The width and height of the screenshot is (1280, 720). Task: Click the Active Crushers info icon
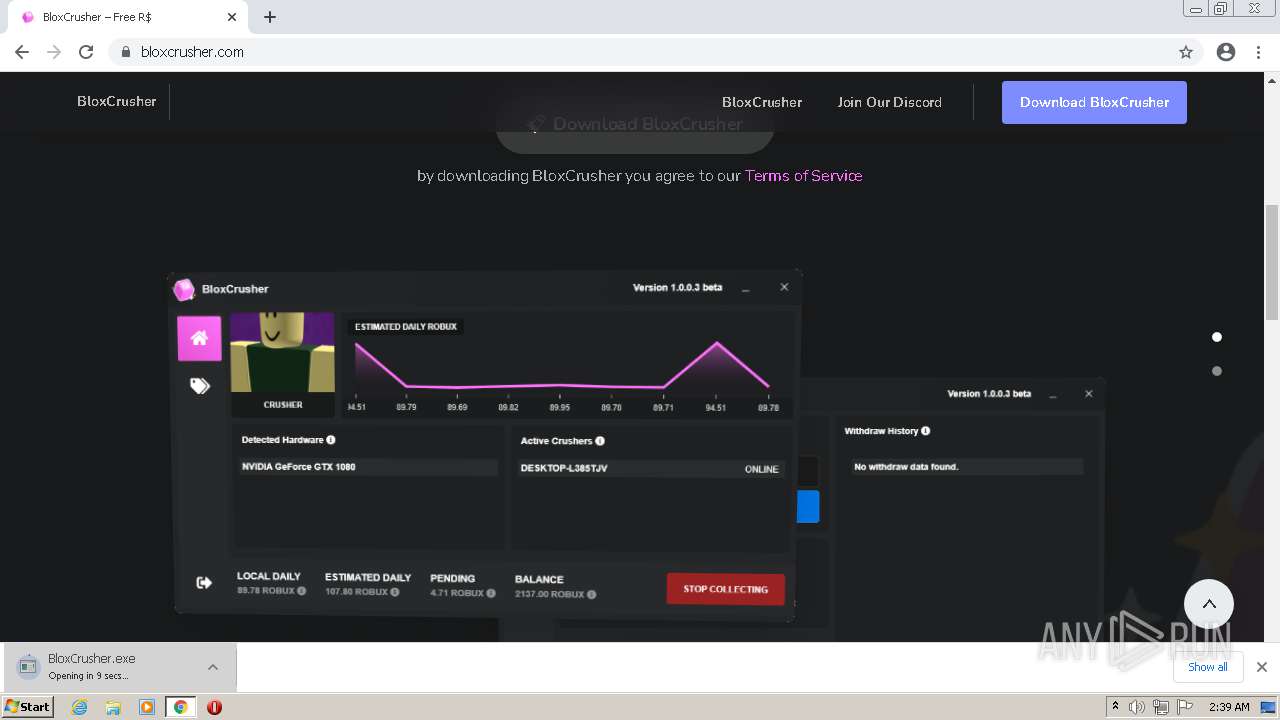tap(600, 441)
